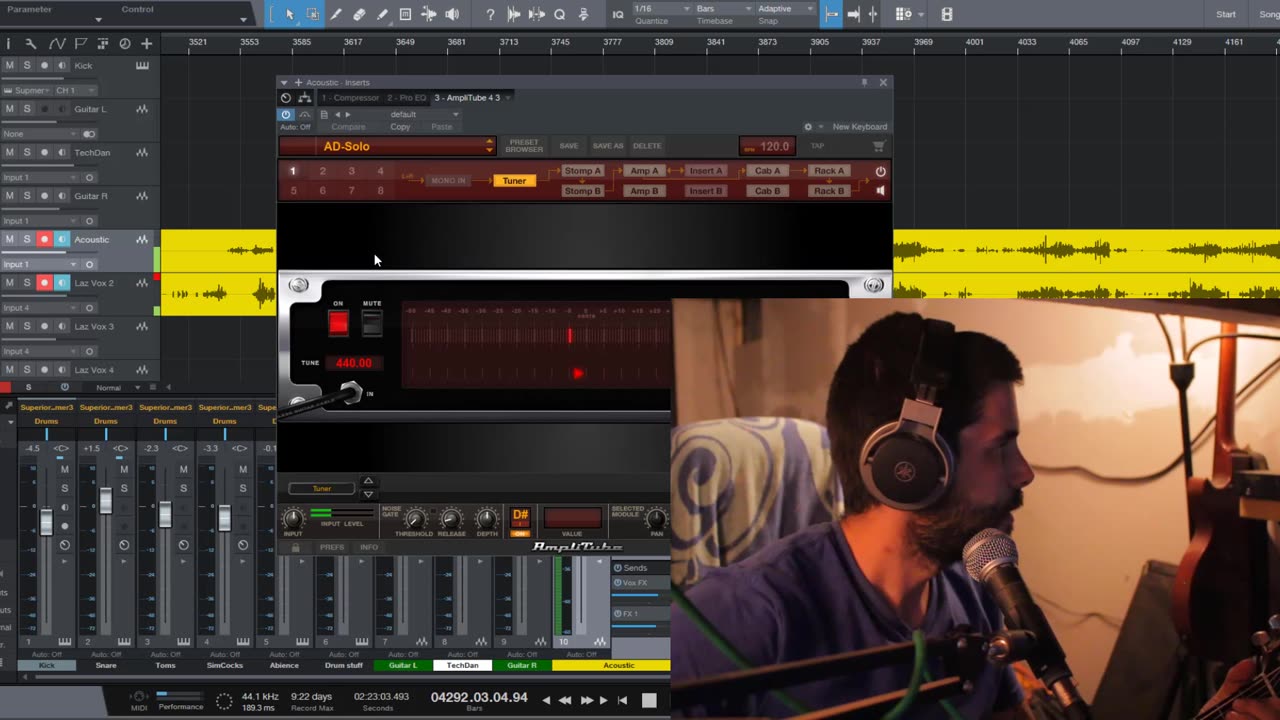This screenshot has height=720, width=1280.
Task: Adjust the Kick channel fader
Action: 46,521
